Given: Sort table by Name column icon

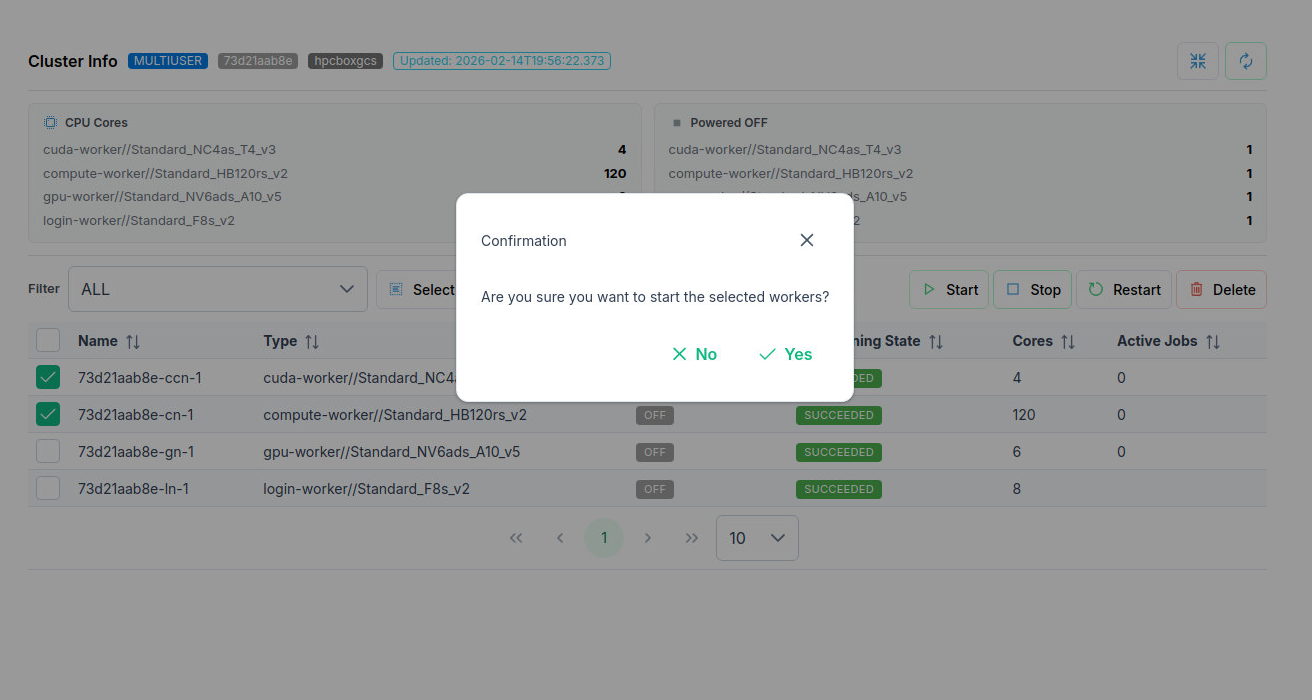Looking at the screenshot, I should coord(133,341).
